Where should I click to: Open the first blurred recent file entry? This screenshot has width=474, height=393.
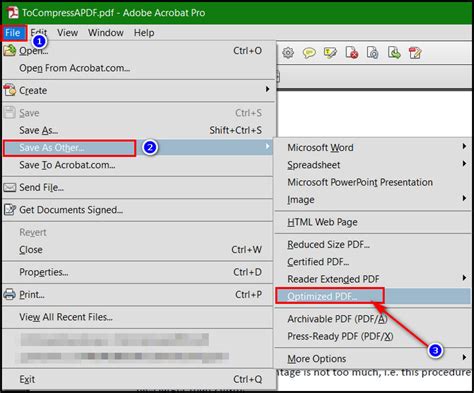[115, 340]
